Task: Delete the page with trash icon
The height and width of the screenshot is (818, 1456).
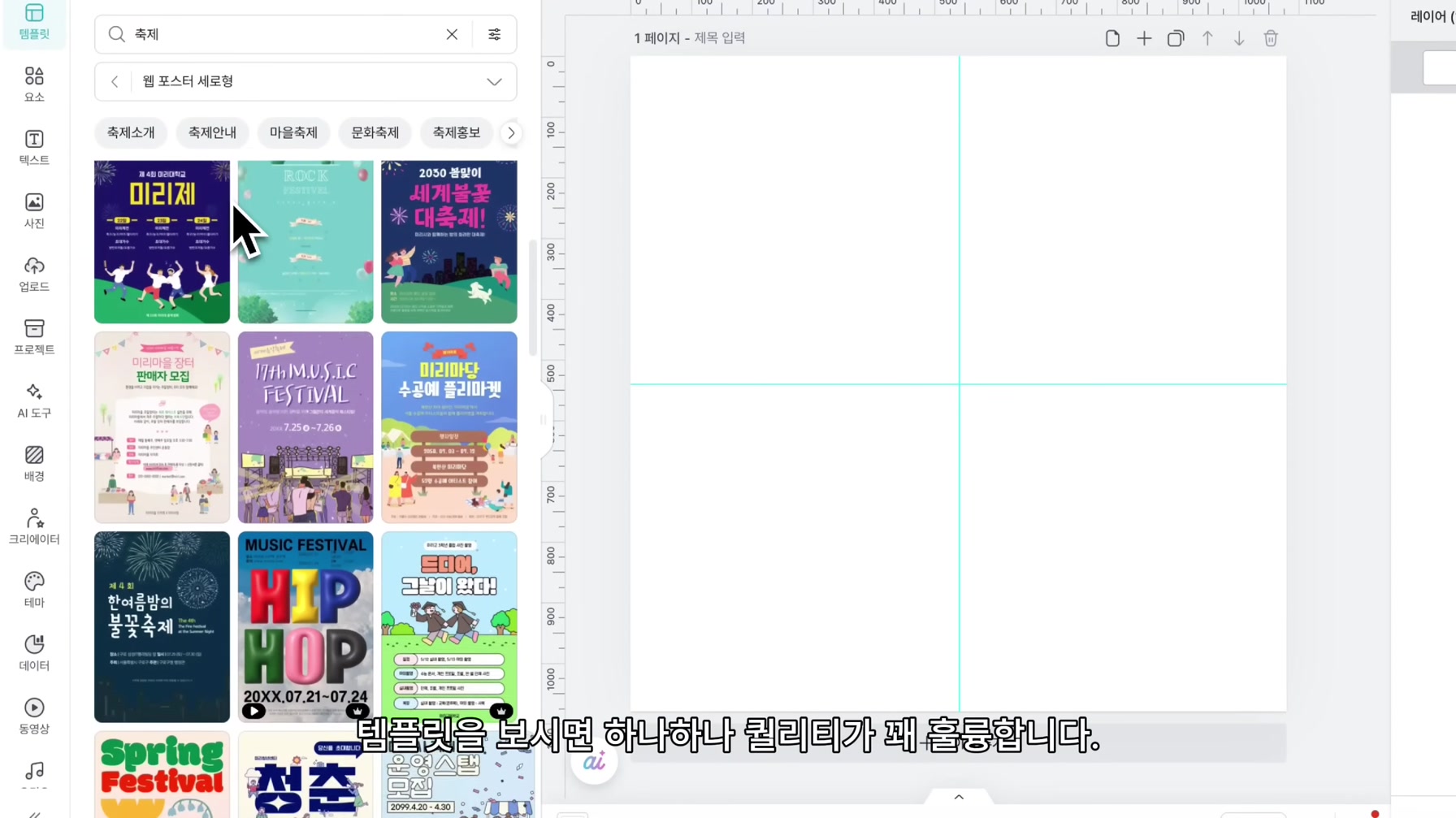Action: pyautogui.click(x=1271, y=38)
